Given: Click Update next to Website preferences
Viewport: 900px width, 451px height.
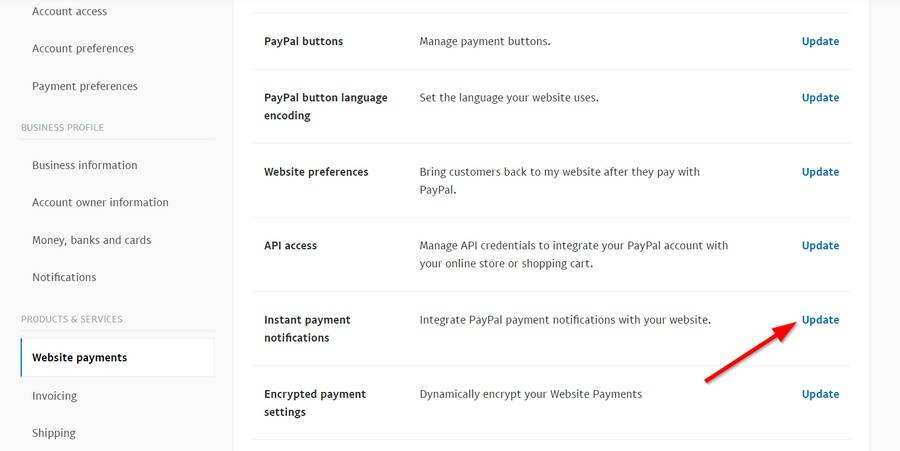Looking at the screenshot, I should pos(820,171).
